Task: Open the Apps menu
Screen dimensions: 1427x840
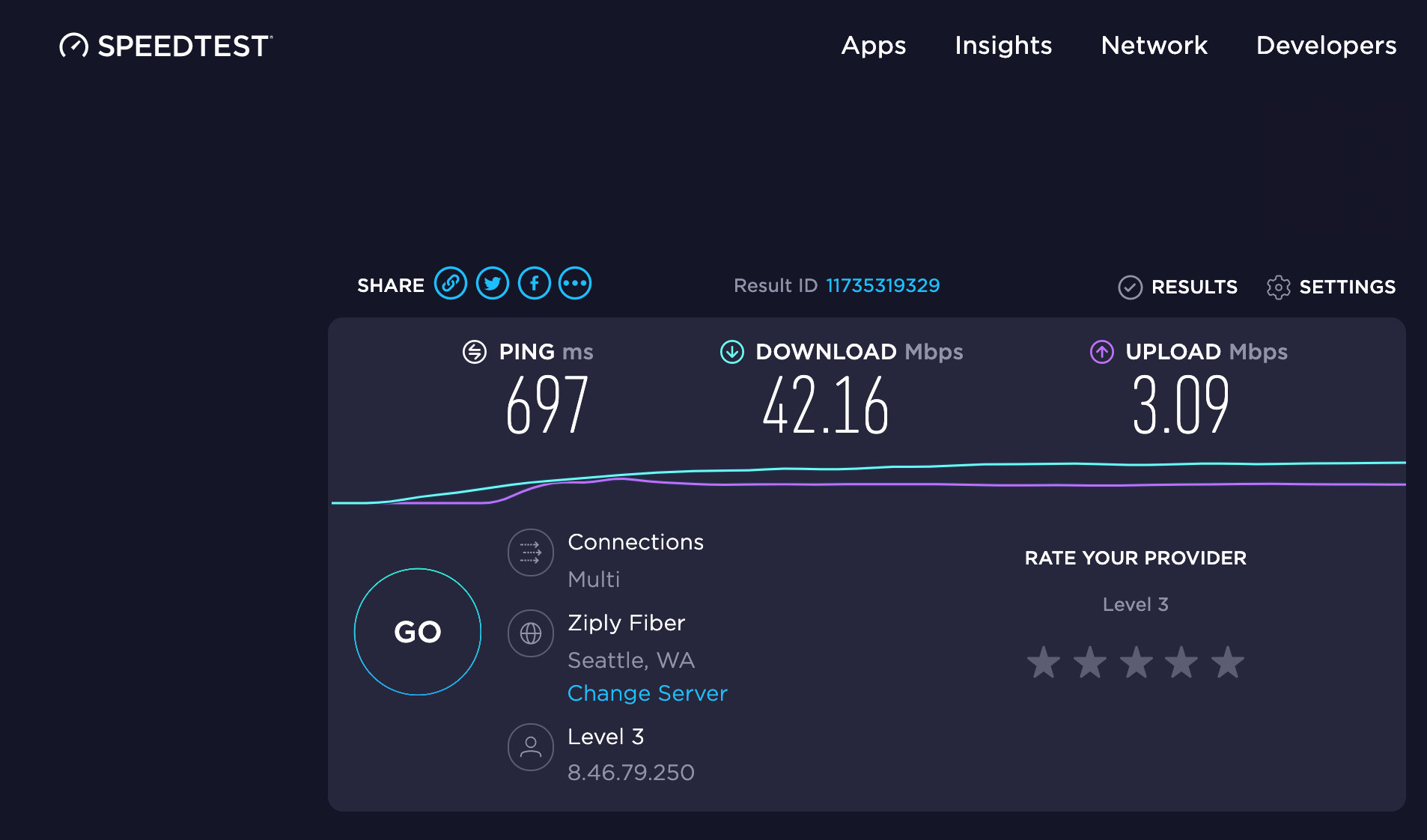Action: pyautogui.click(x=874, y=46)
